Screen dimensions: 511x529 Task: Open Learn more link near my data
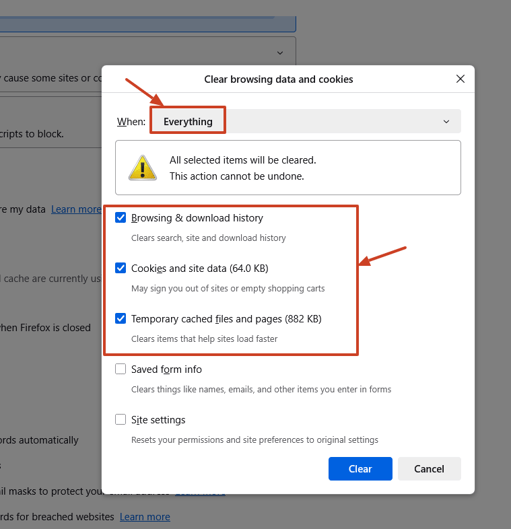pyautogui.click(x=76, y=210)
